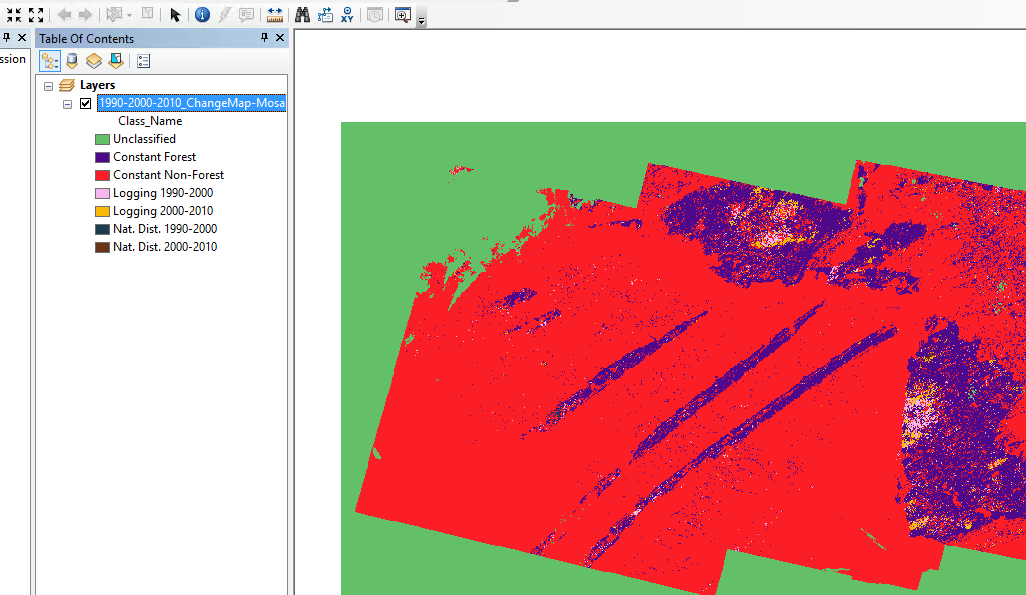Switch to List By Drawing Order

coord(49,61)
